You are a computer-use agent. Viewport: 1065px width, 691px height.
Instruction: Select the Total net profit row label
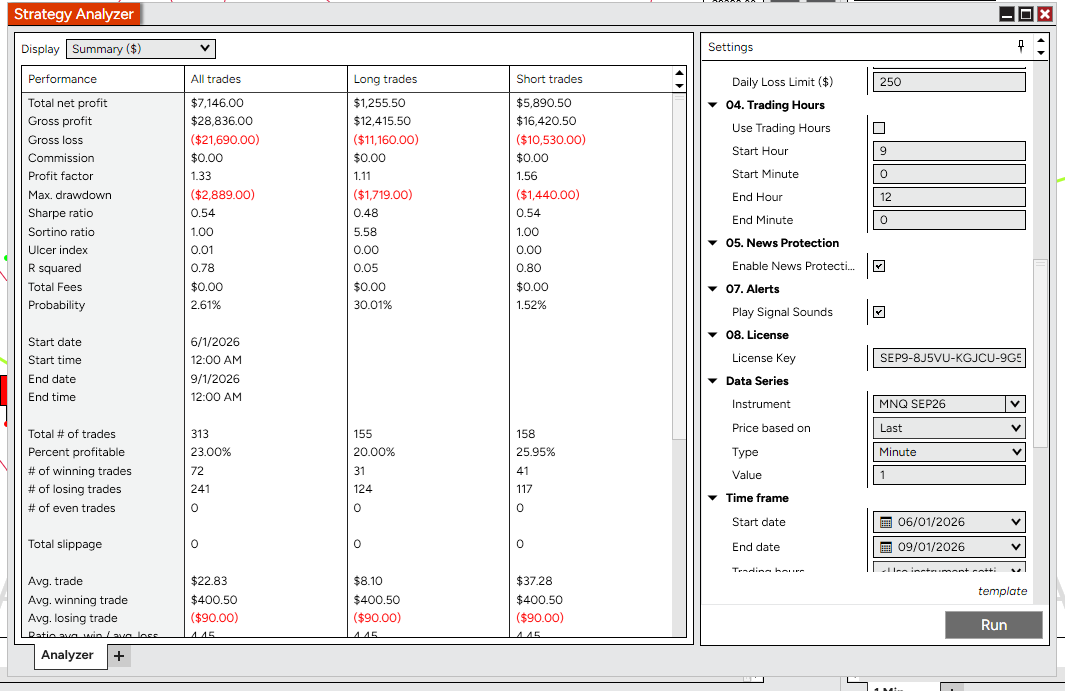[x=68, y=103]
